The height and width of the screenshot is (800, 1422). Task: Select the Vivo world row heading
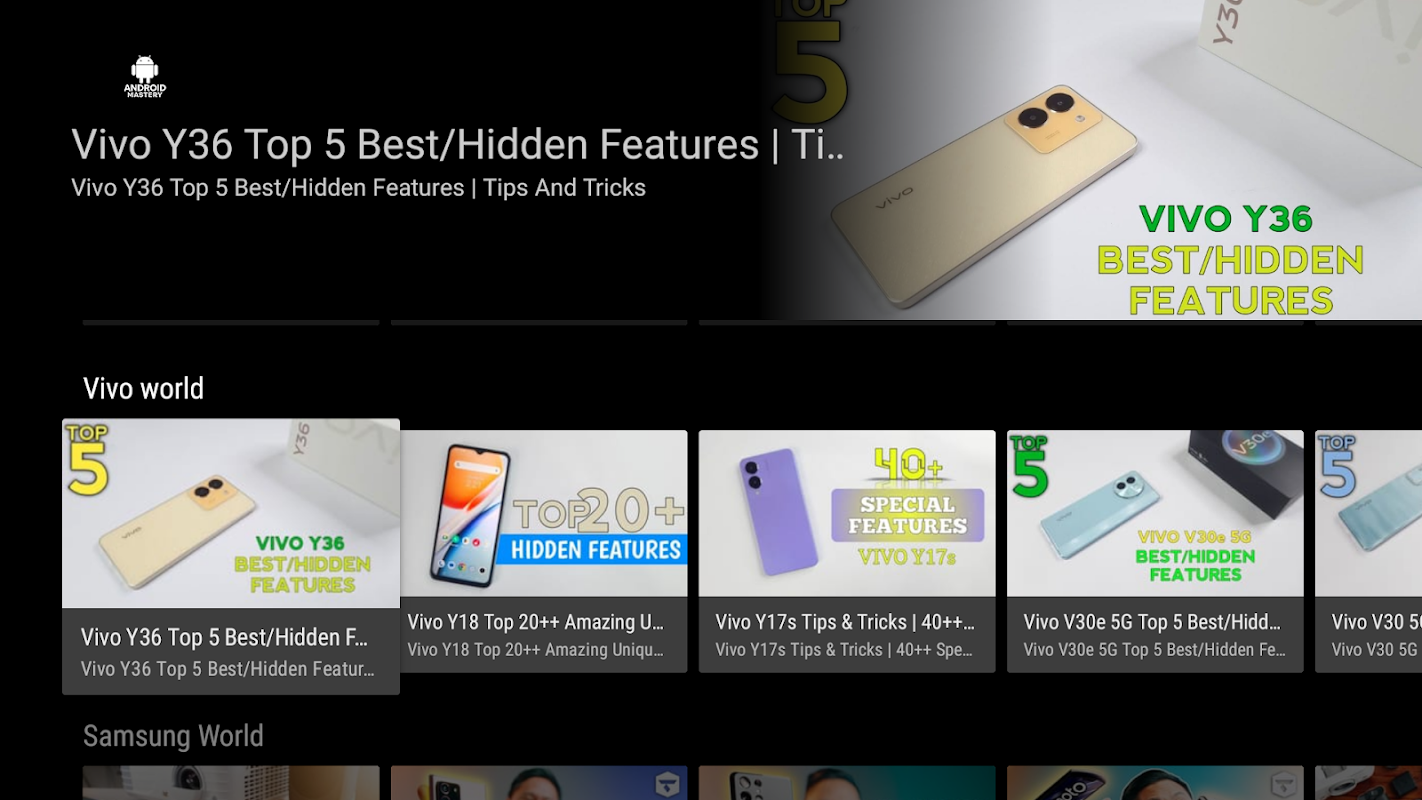click(x=143, y=388)
